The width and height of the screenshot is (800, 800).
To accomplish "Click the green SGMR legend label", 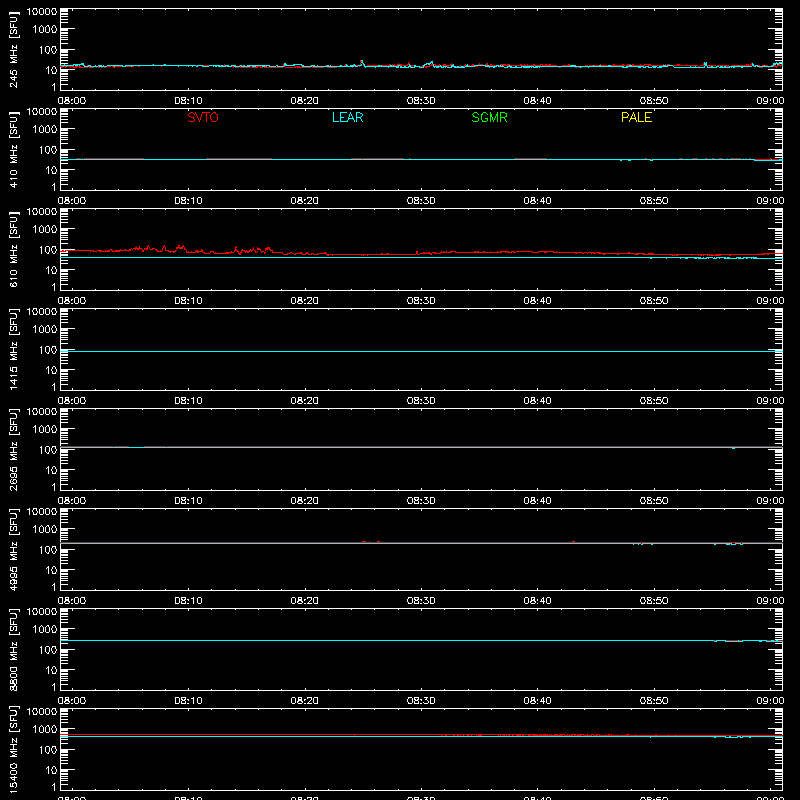I will (489, 117).
